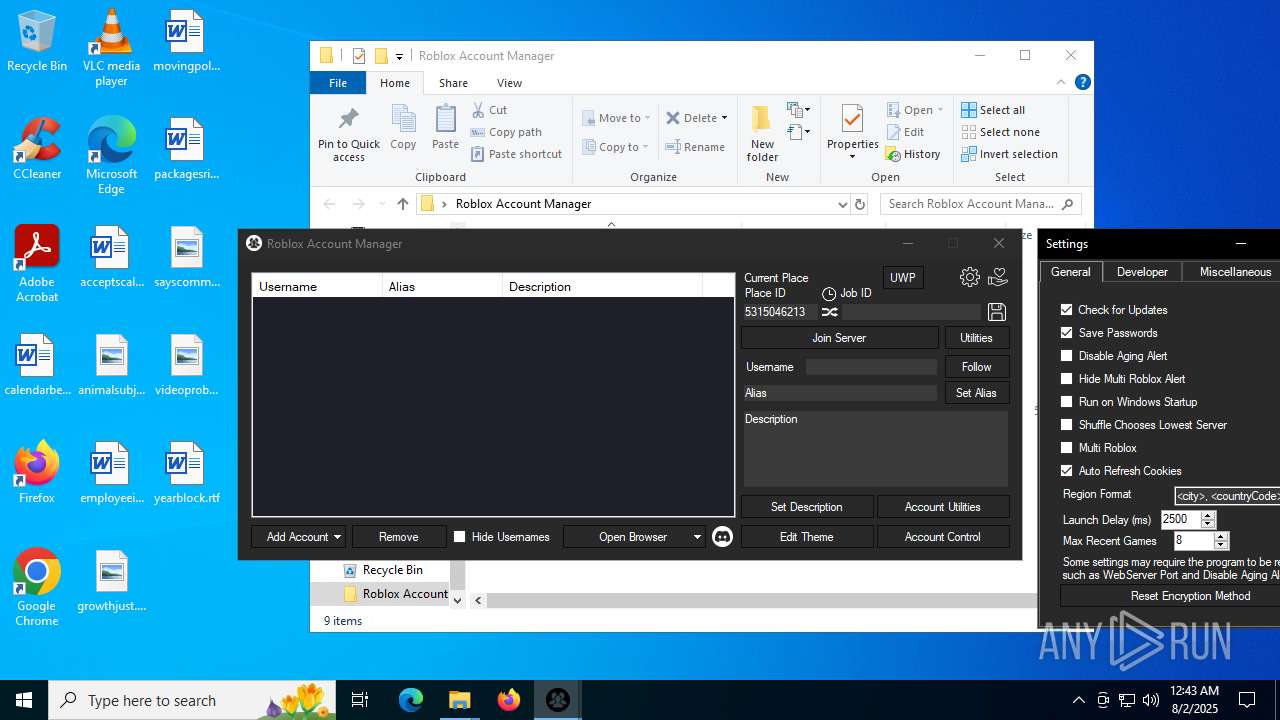The image size is (1280, 720).
Task: Click the donate heart-hand icon
Action: point(997,277)
